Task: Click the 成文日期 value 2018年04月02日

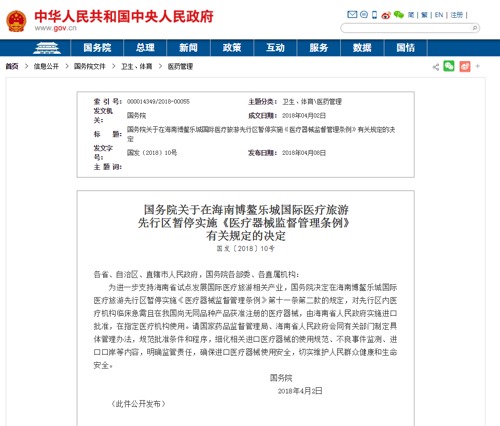Action: click(304, 116)
